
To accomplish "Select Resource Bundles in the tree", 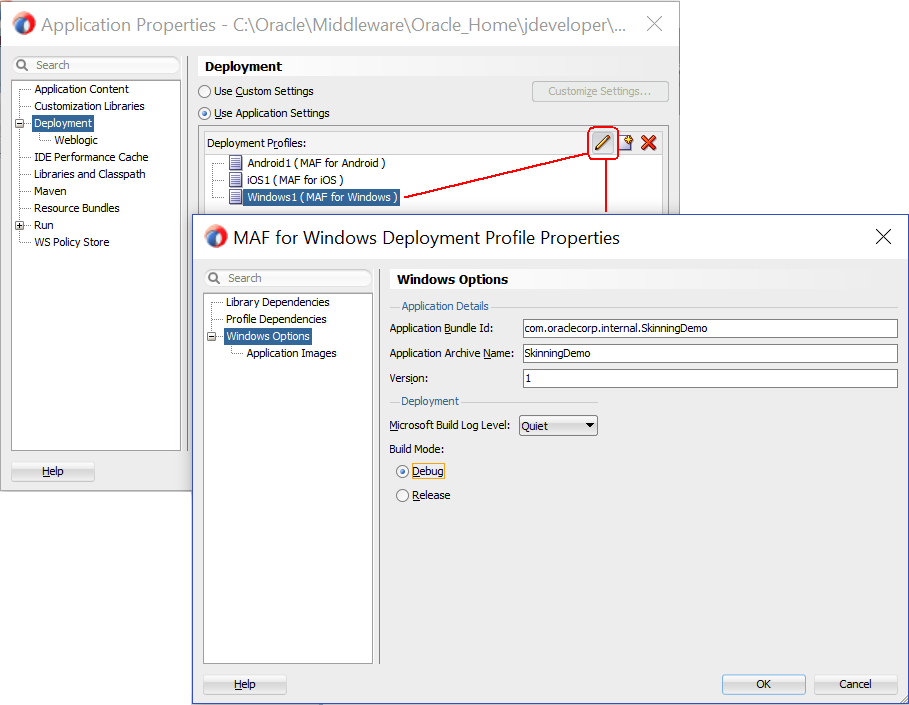I will pyautogui.click(x=77, y=208).
